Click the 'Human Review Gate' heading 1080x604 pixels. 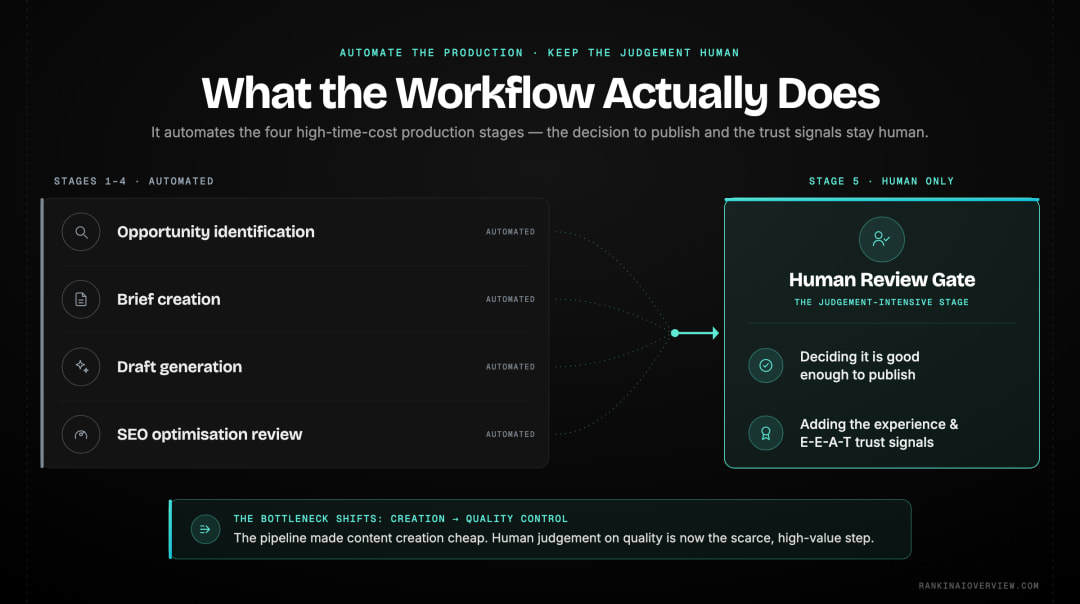[x=882, y=280]
